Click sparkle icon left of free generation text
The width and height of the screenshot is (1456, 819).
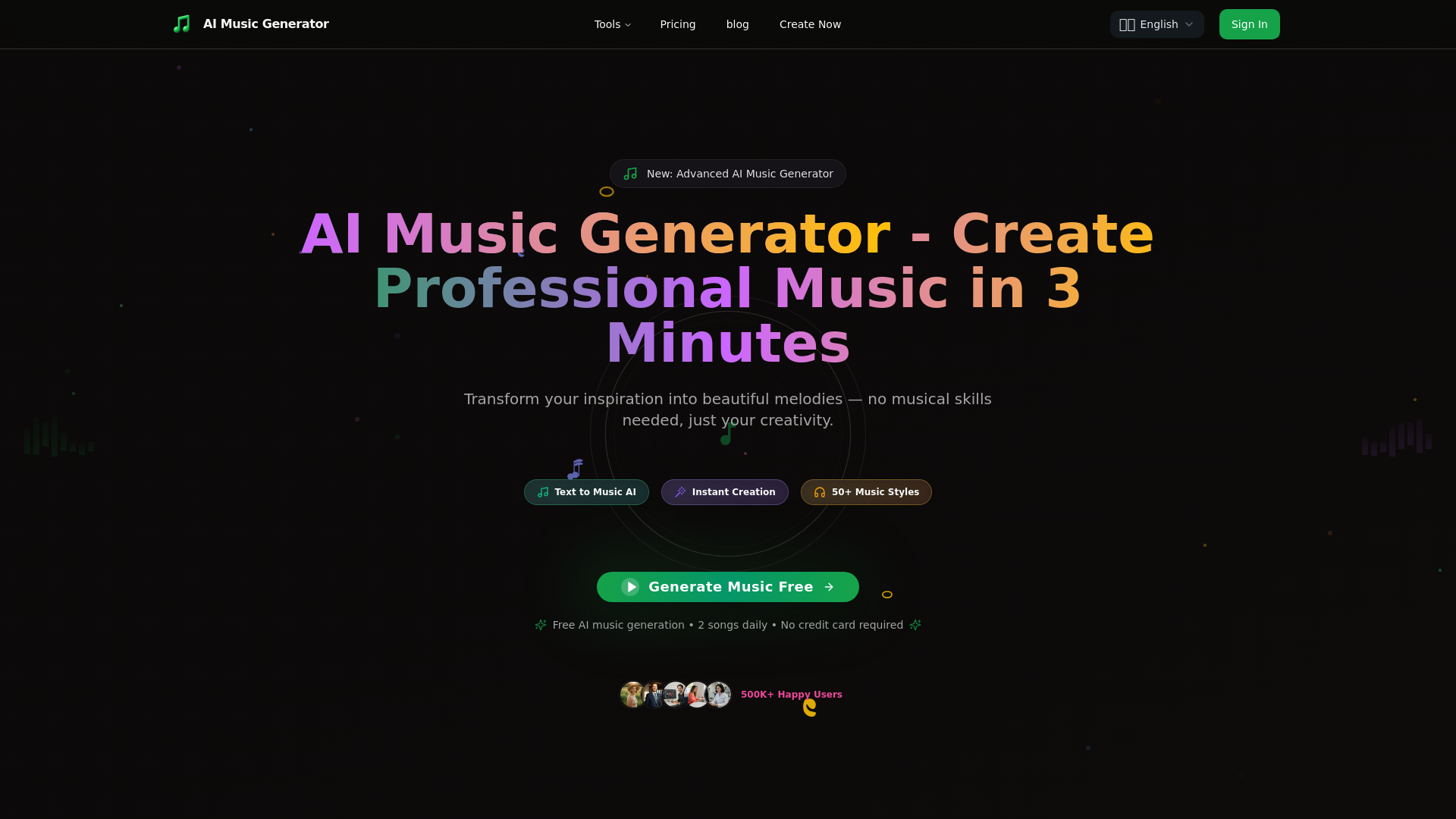tap(541, 625)
